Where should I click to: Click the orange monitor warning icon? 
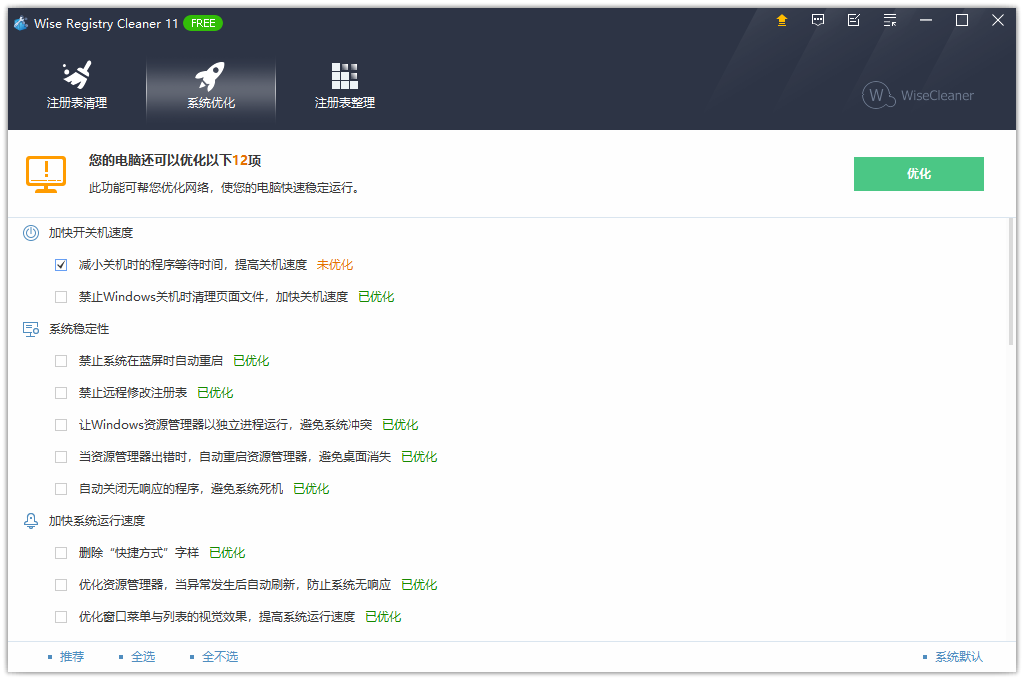[x=46, y=174]
